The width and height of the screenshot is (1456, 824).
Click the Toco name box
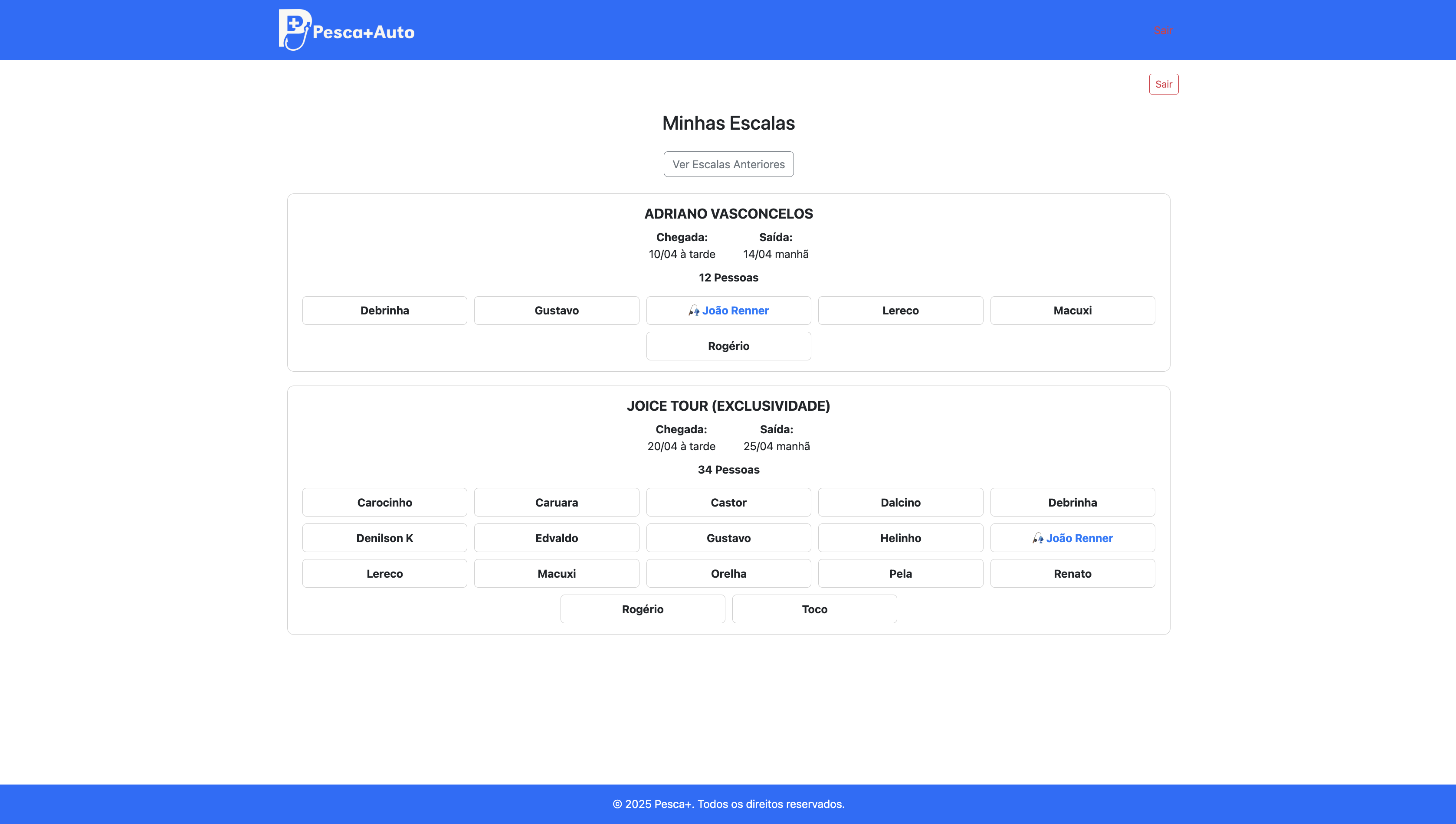point(814,609)
